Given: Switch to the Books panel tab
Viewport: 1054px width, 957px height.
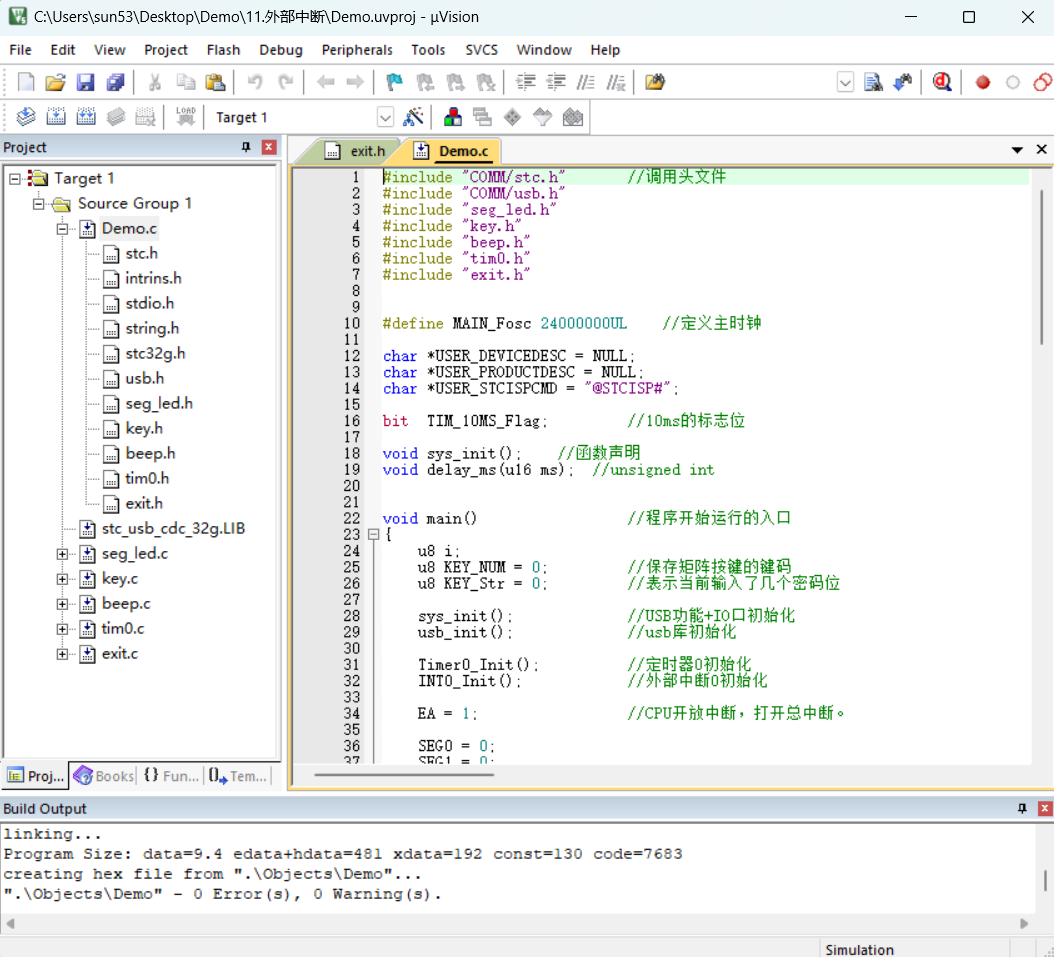Looking at the screenshot, I should [104, 776].
